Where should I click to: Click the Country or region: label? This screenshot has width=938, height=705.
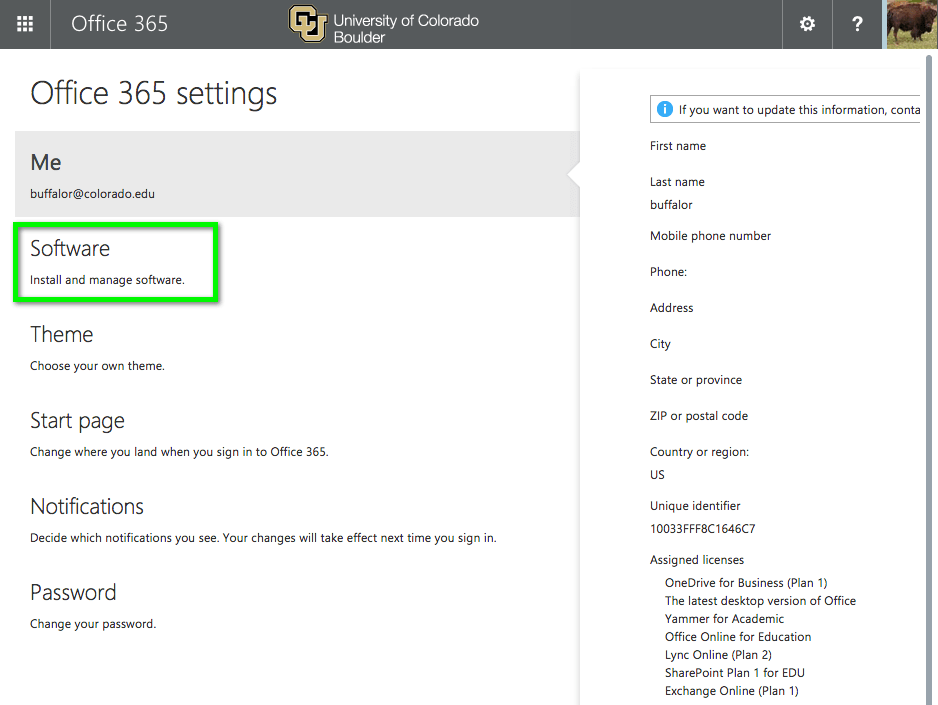(699, 452)
